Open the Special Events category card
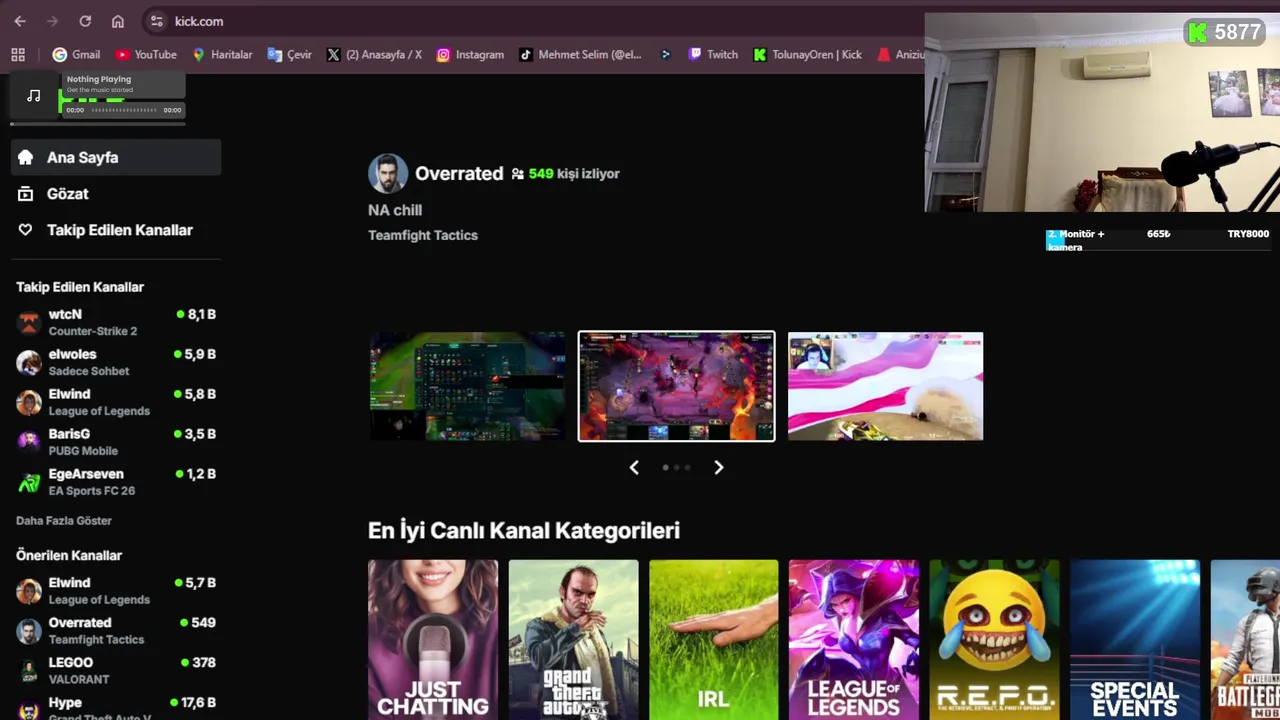The height and width of the screenshot is (720, 1280). coord(1135,640)
